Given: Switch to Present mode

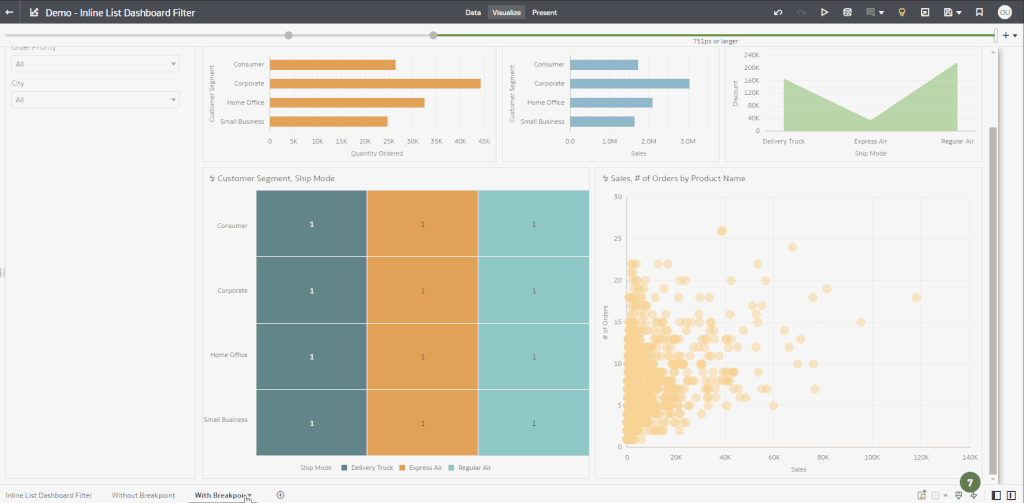Looking at the screenshot, I should pos(544,13).
